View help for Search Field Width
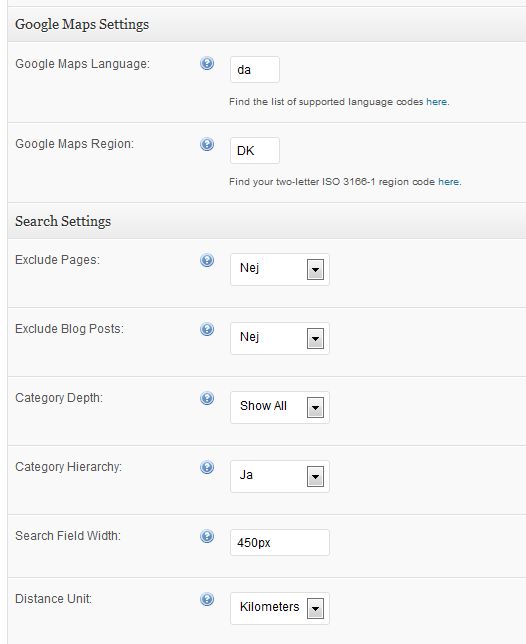 pyautogui.click(x=207, y=536)
